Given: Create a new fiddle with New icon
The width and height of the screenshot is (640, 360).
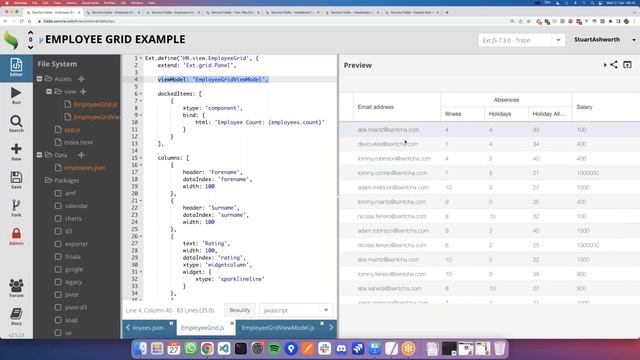Looking at the screenshot, I should (16, 152).
